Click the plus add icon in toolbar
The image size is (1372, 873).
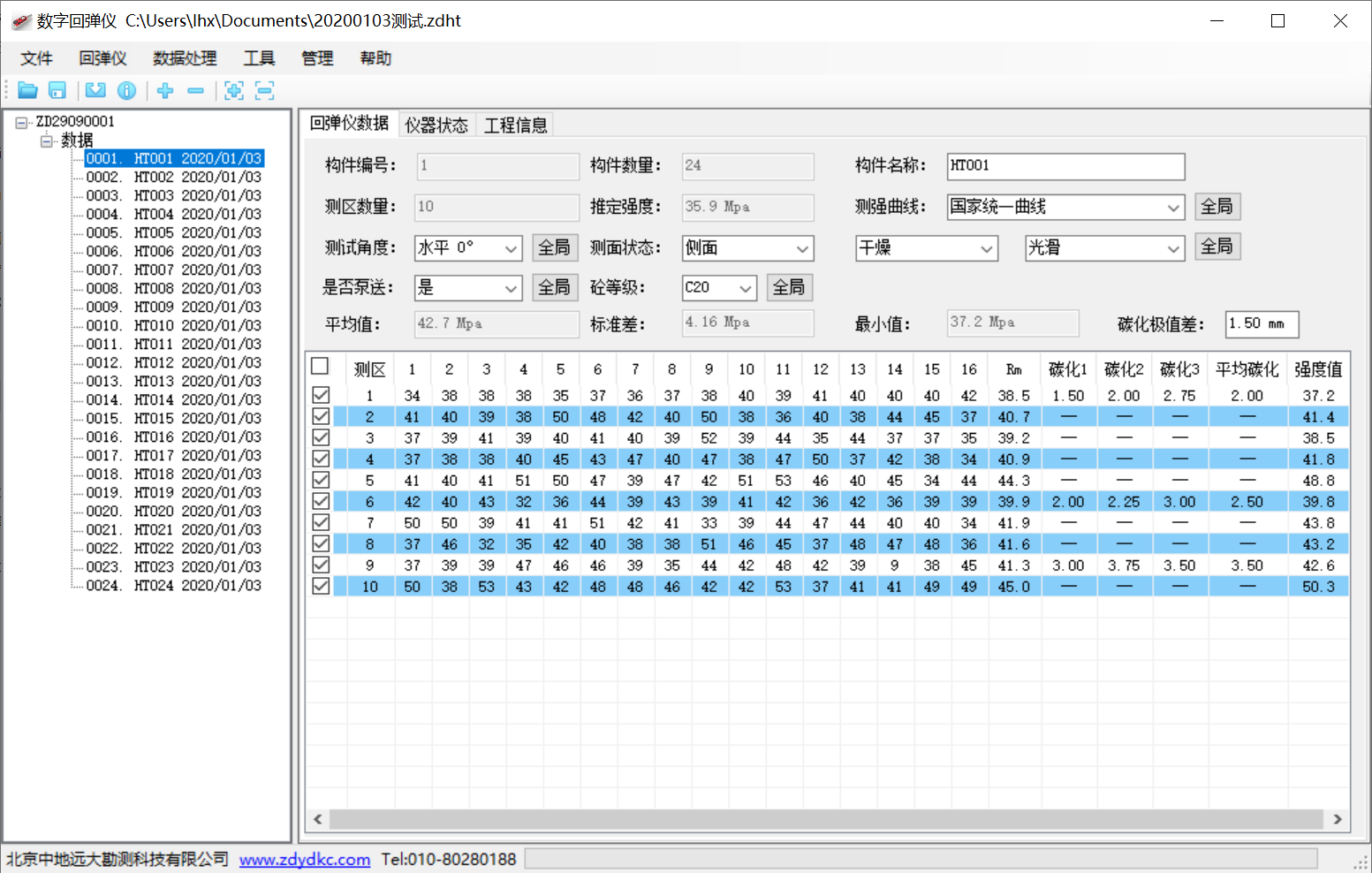165,90
